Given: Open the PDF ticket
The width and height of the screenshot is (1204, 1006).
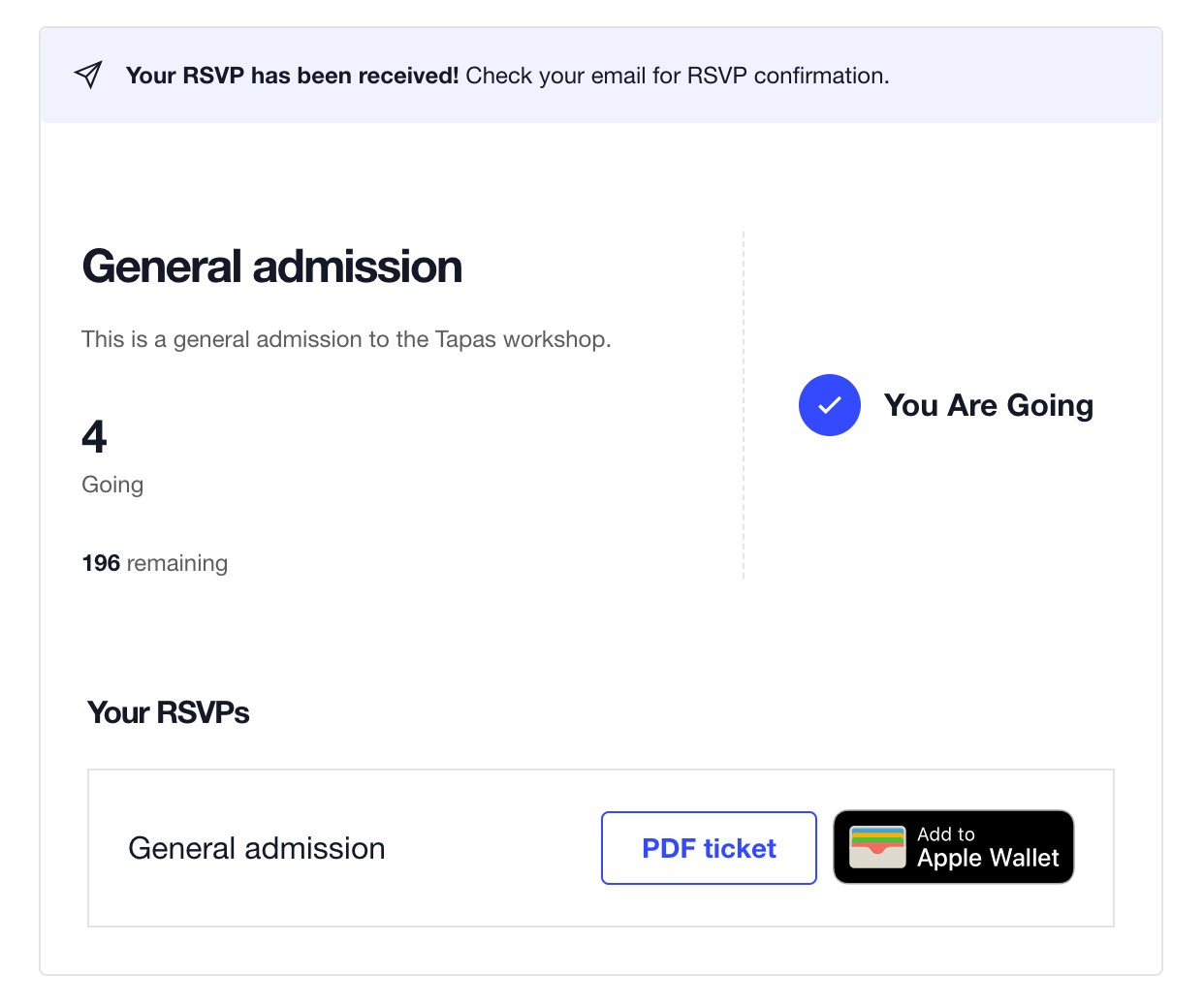Looking at the screenshot, I should pyautogui.click(x=709, y=848).
